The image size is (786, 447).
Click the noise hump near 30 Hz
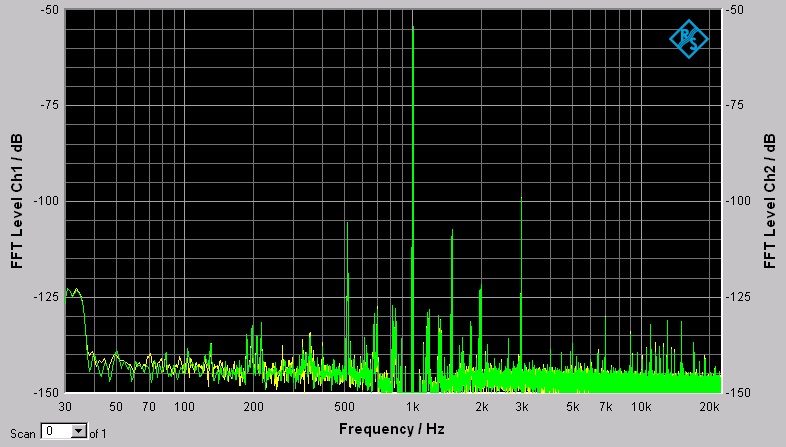click(73, 292)
